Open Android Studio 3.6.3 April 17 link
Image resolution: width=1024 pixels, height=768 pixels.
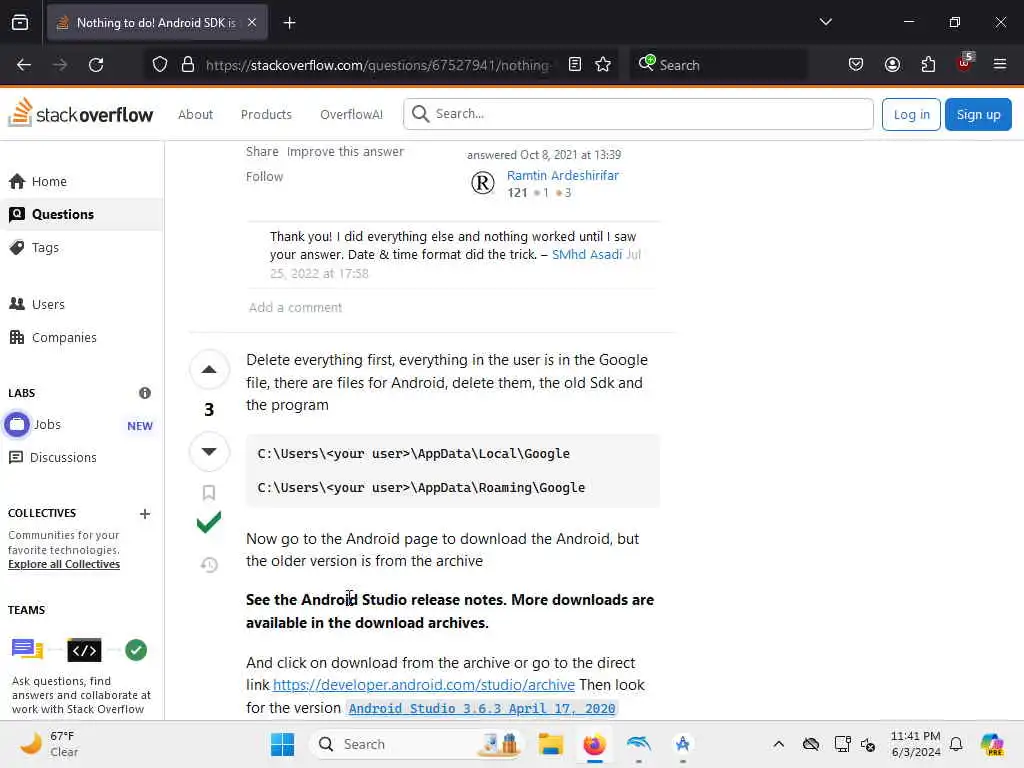(x=482, y=709)
